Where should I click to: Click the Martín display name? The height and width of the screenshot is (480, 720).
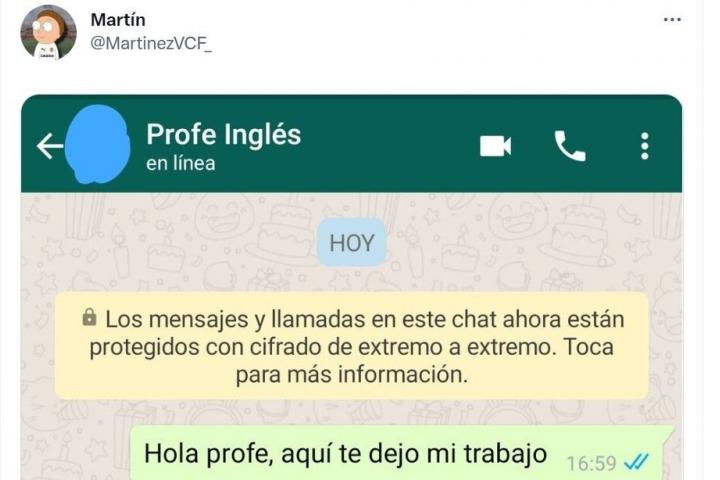pos(118,19)
